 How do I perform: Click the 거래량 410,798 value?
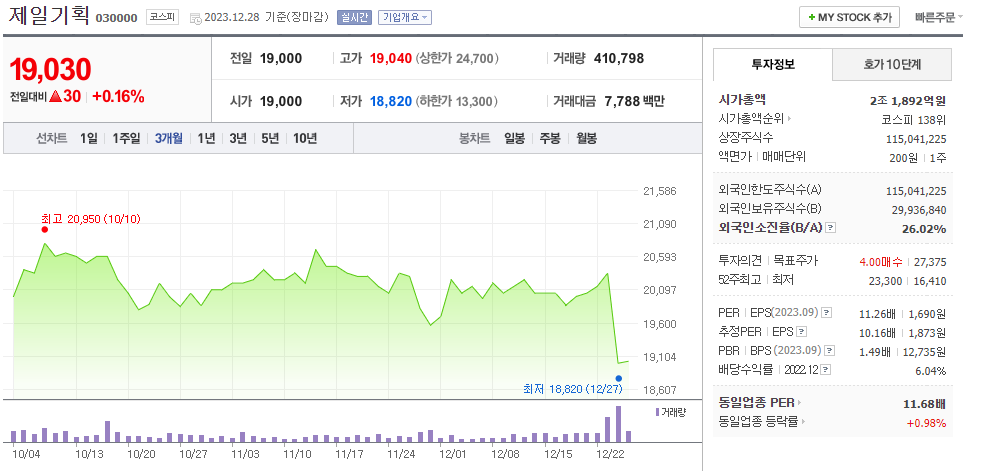tap(619, 58)
